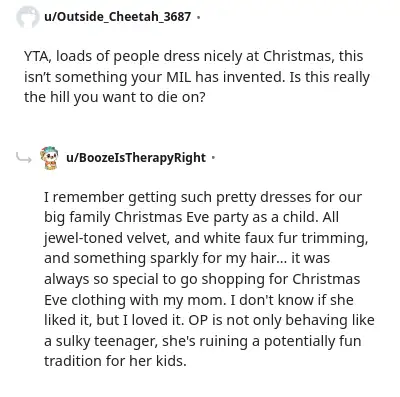Visit u/Outside_Cheetah_3687 profile link

point(118,16)
